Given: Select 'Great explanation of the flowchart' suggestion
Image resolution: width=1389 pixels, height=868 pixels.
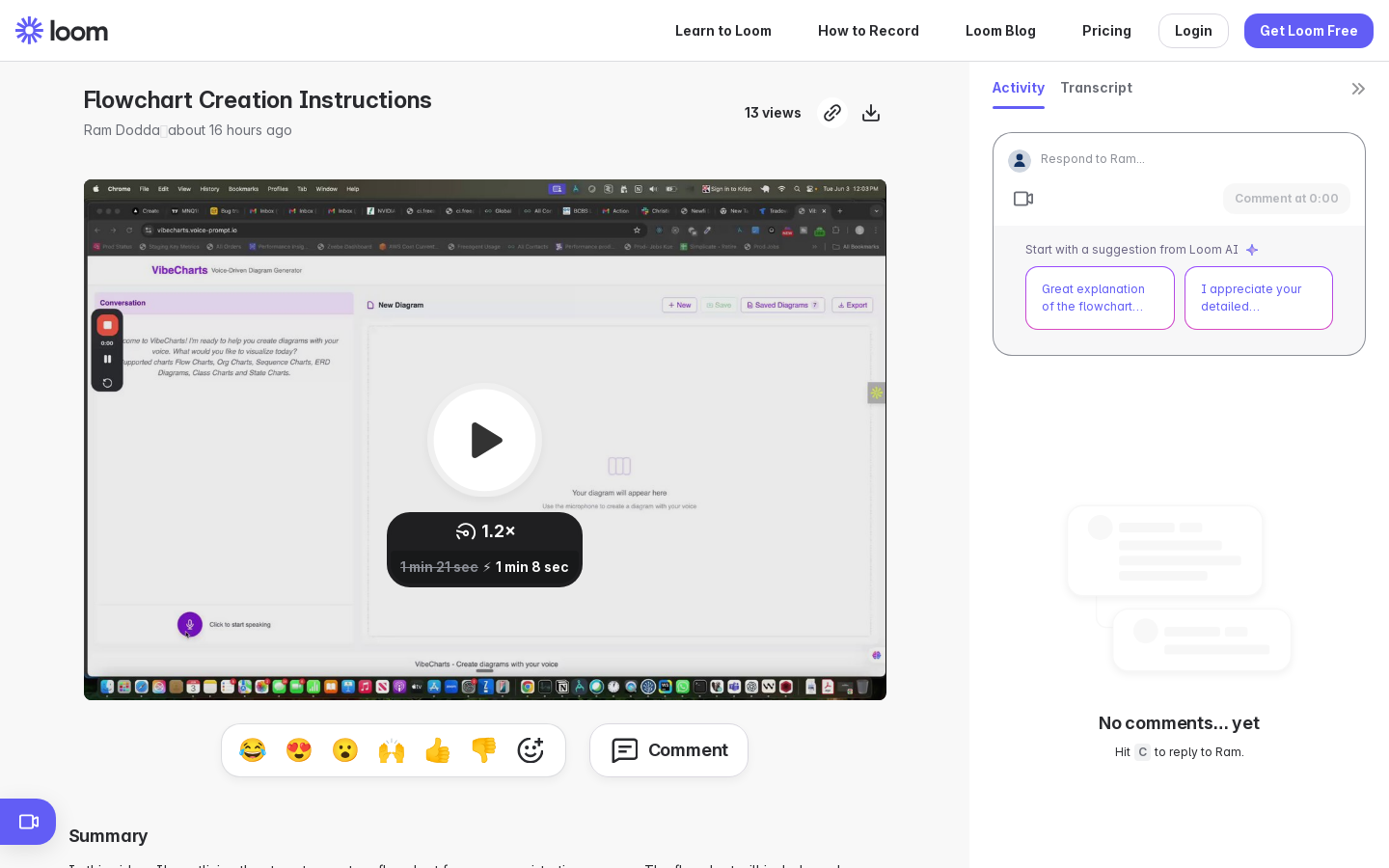Looking at the screenshot, I should tap(1100, 298).
